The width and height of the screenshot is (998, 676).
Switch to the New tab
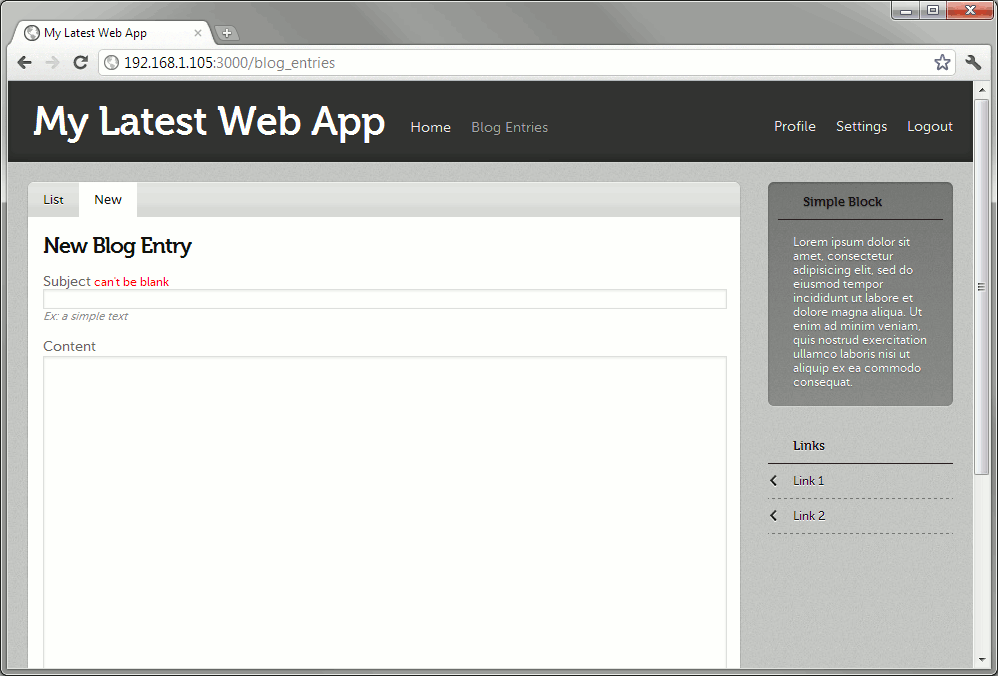108,200
